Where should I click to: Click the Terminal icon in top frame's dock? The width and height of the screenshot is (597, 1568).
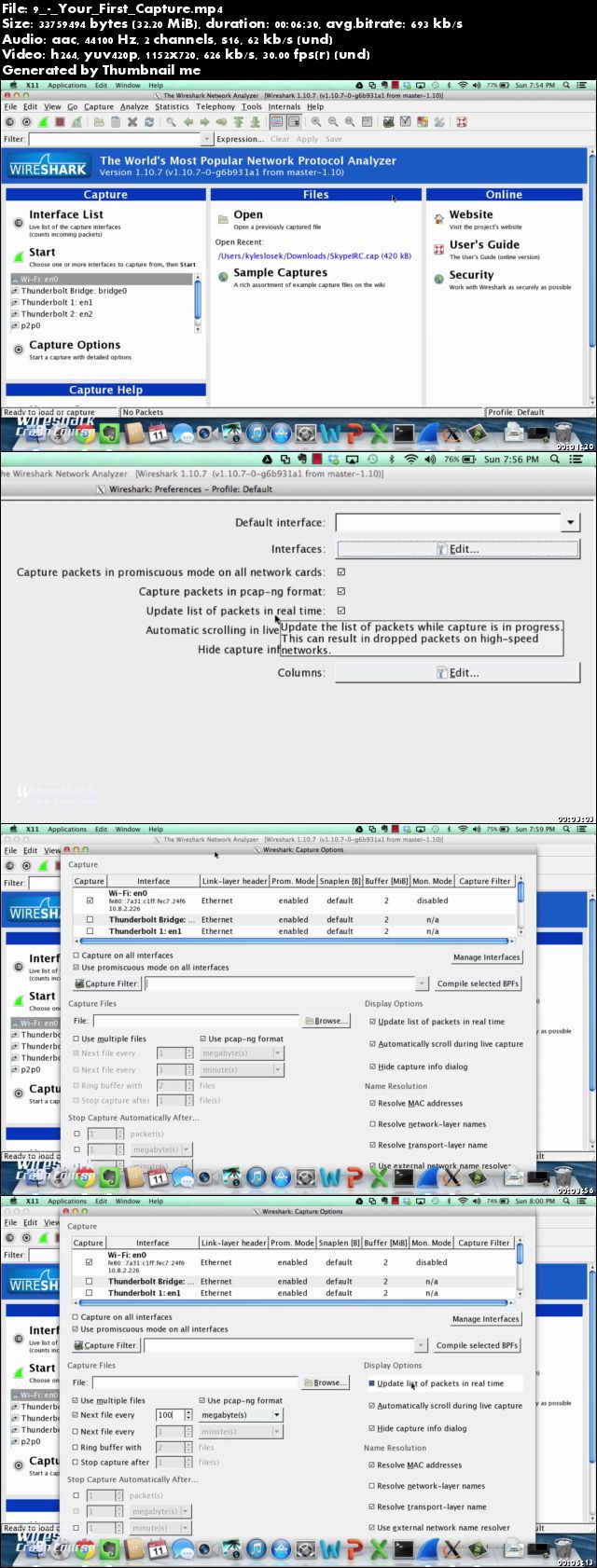(403, 433)
